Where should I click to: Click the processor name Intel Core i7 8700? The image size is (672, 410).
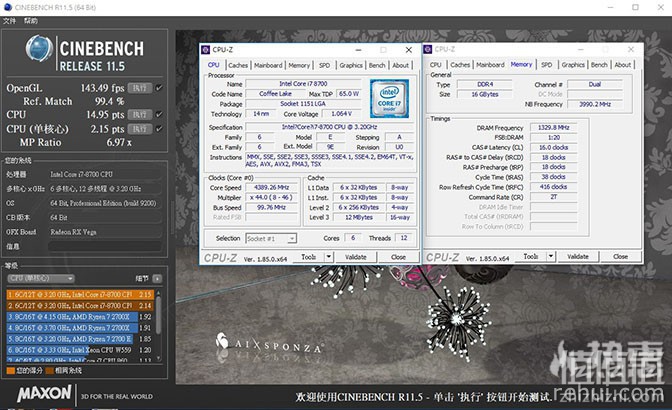(x=303, y=84)
